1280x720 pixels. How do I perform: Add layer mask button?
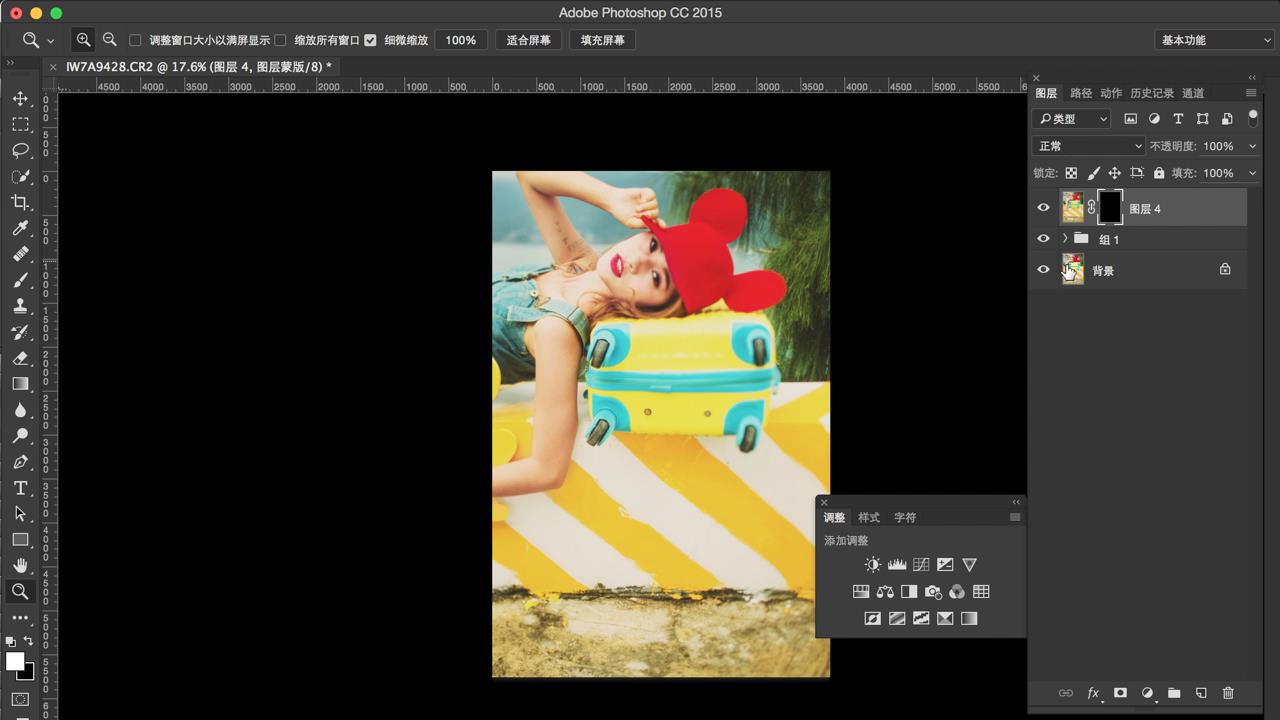pyautogui.click(x=1120, y=693)
